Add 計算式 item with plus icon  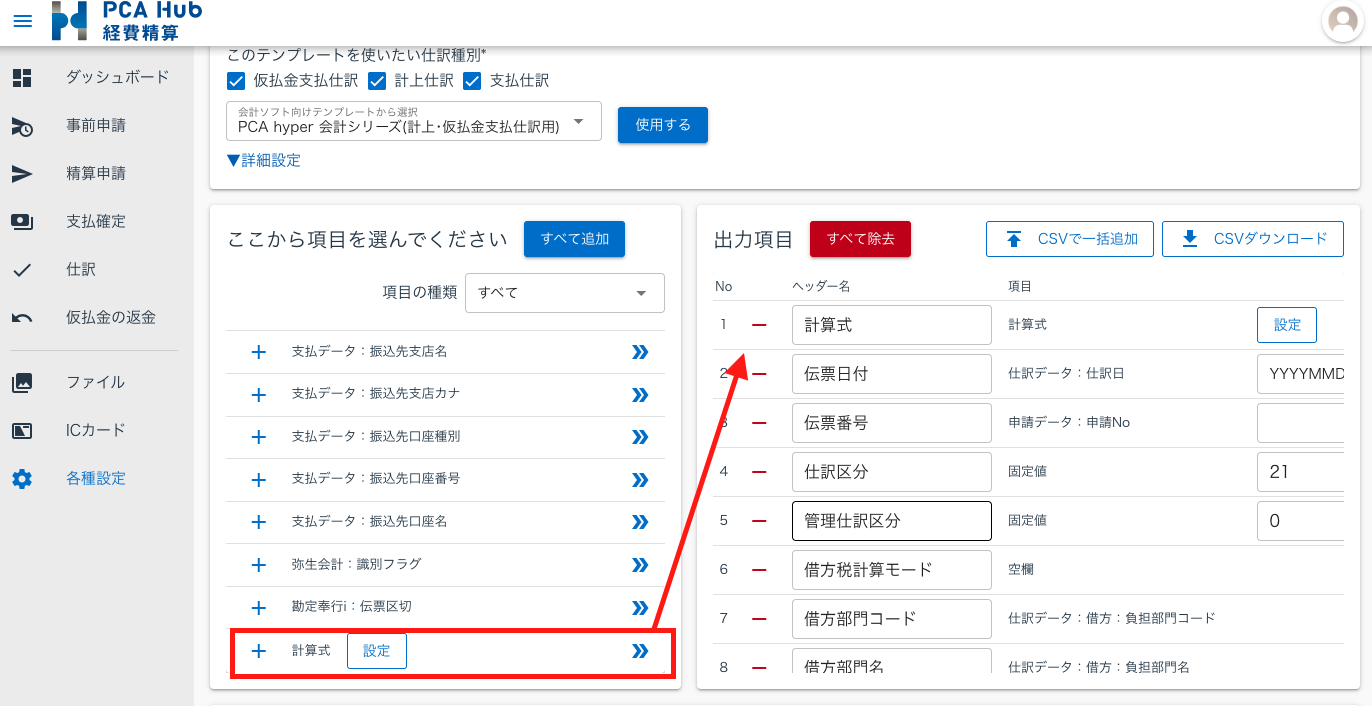(x=258, y=651)
